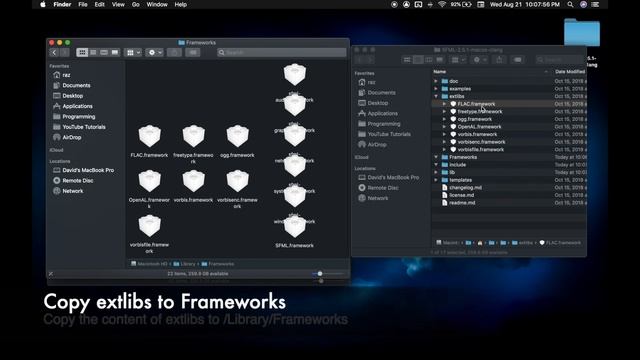Select Remote Disc in Frameworks window sidebar
640x360 pixels.
tap(73, 180)
